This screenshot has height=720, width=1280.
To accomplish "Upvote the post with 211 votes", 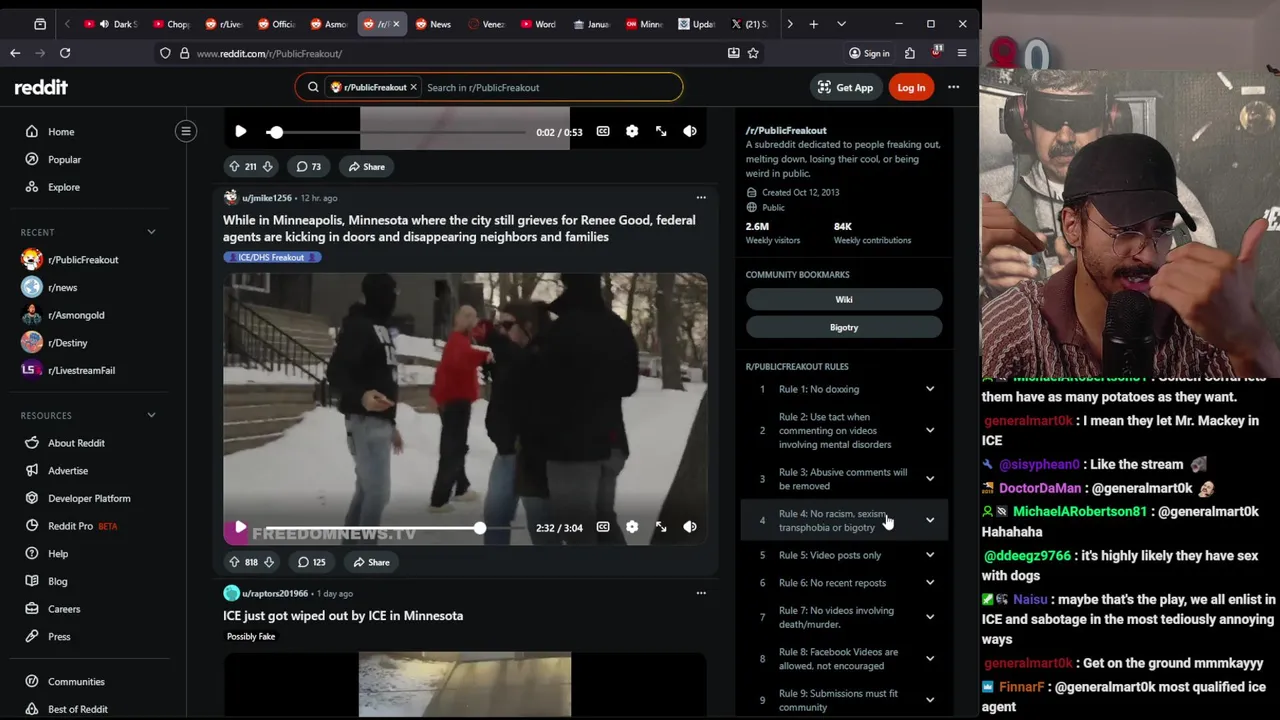I will [x=234, y=167].
